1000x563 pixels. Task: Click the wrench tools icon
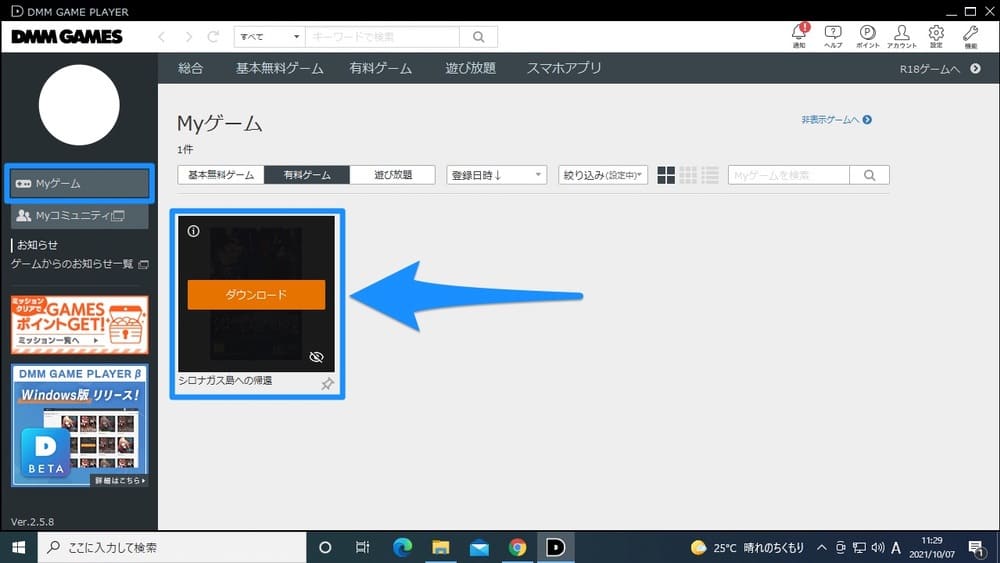(970, 34)
